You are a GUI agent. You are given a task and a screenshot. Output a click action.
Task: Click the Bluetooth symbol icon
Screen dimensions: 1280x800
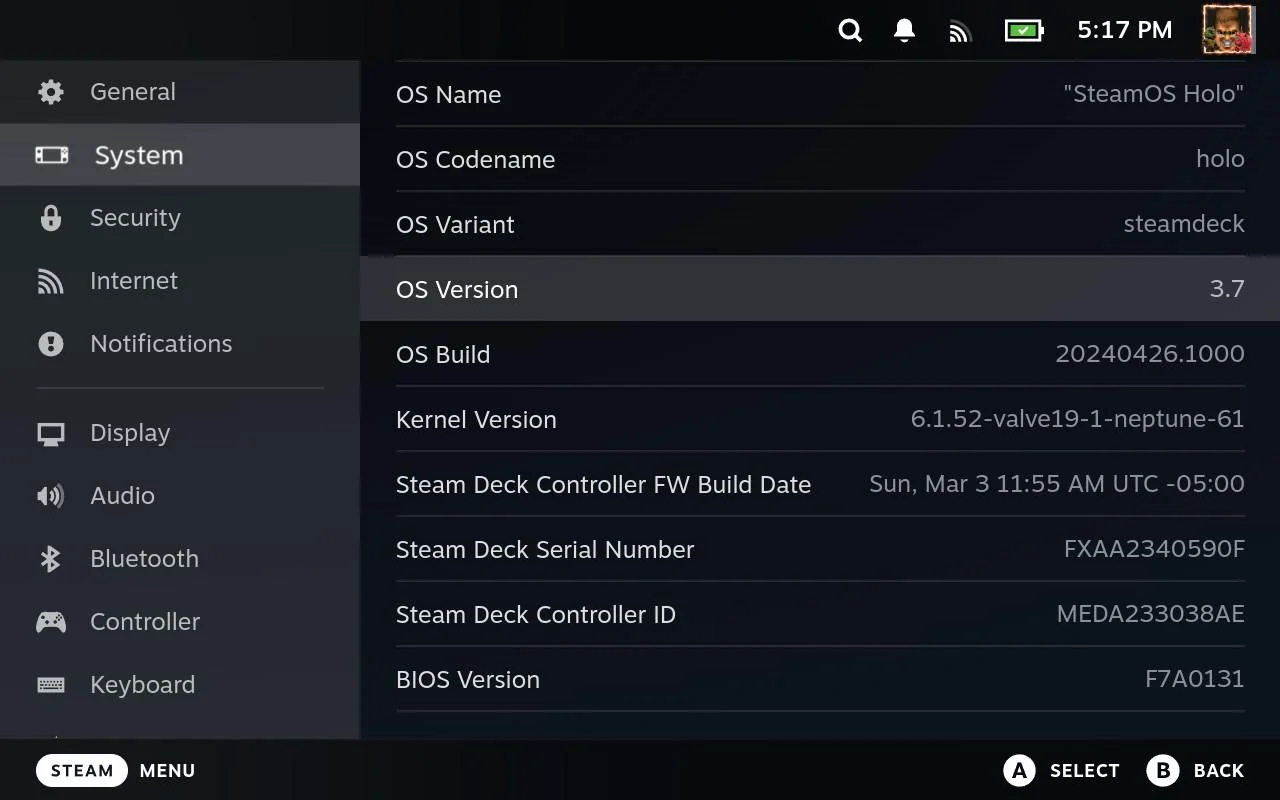coord(51,559)
